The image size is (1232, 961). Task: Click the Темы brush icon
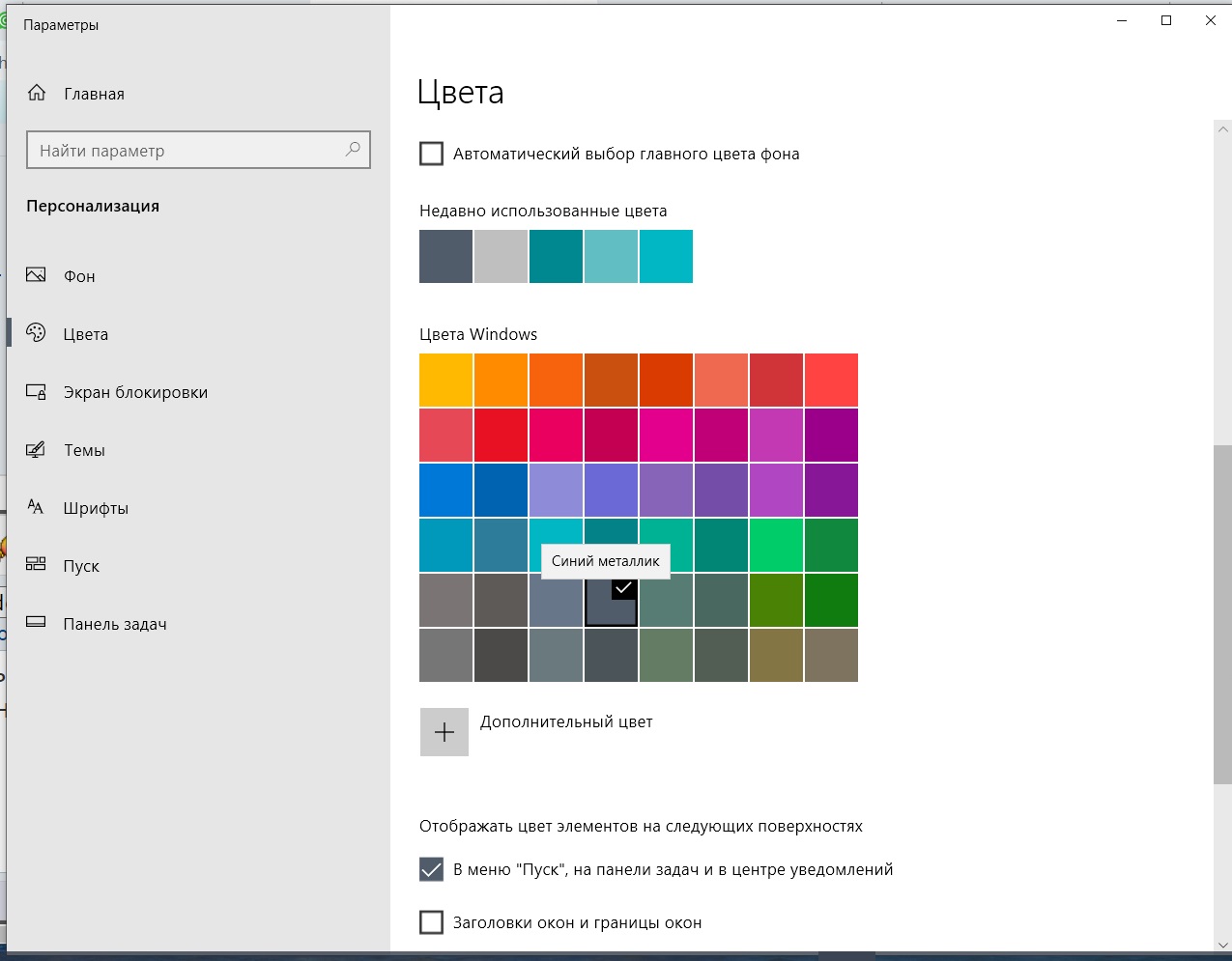tap(37, 449)
